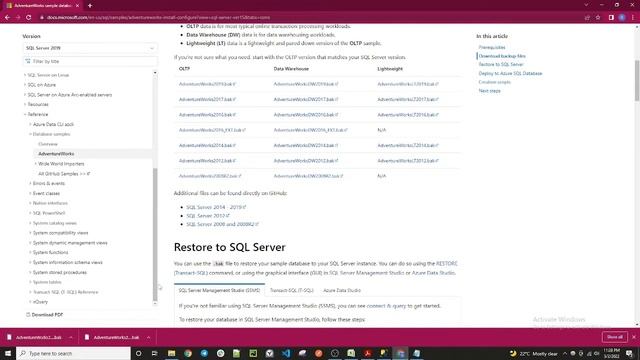Open All GitHub Samples link in sidebar
The width and height of the screenshot is (640, 360).
(64, 173)
